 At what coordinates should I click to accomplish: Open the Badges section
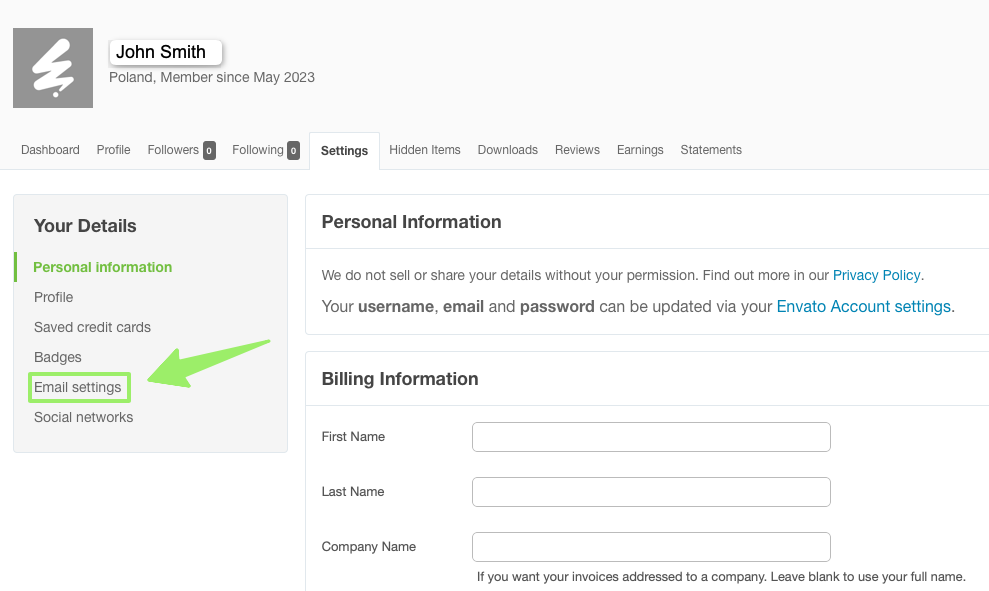pos(58,357)
